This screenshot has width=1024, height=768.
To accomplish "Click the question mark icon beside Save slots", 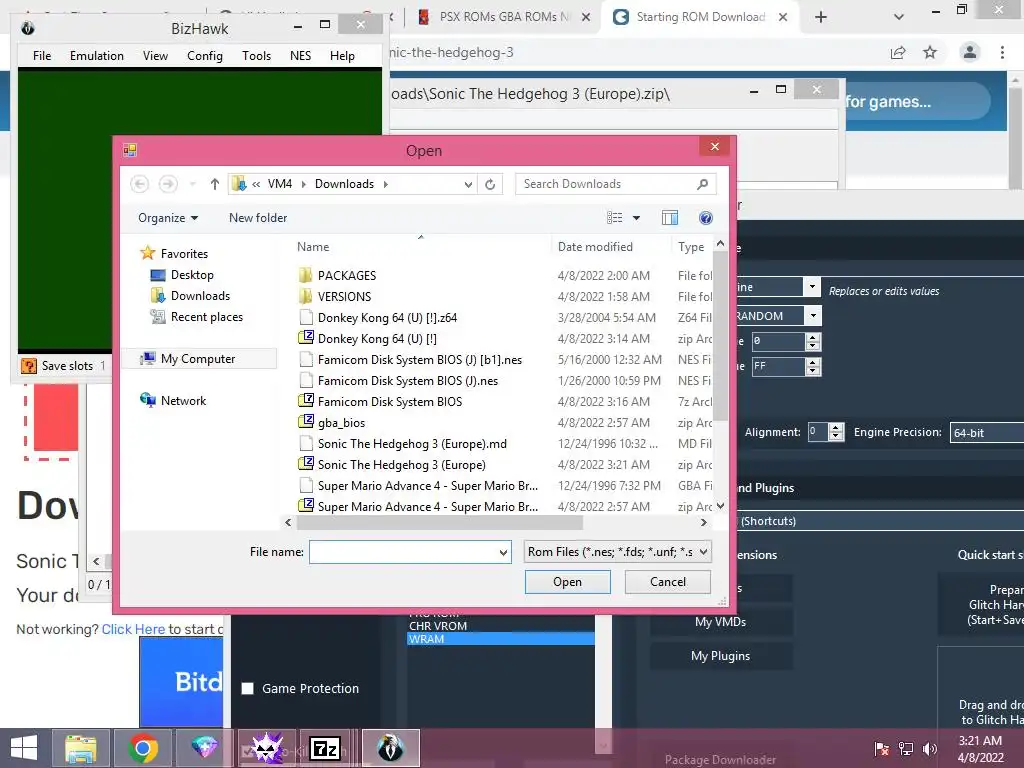I will point(29,366).
